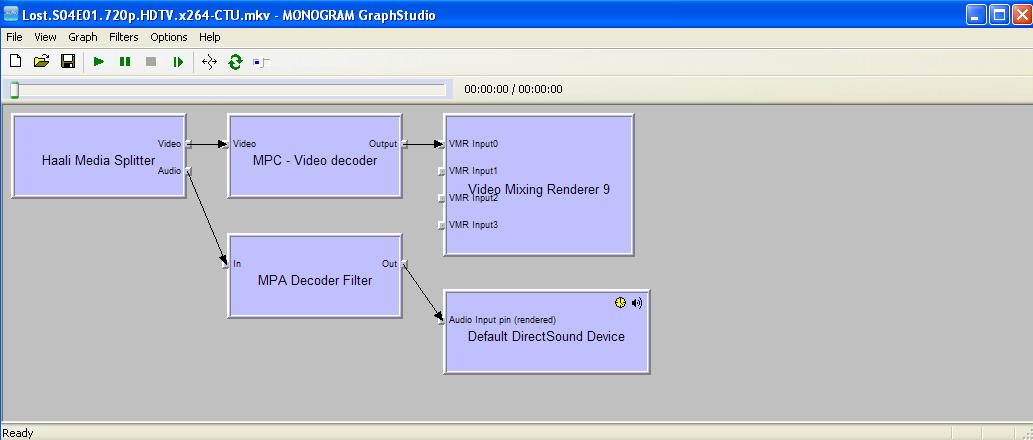Click the seek bar slider handle
The image size is (1033, 440).
14,90
